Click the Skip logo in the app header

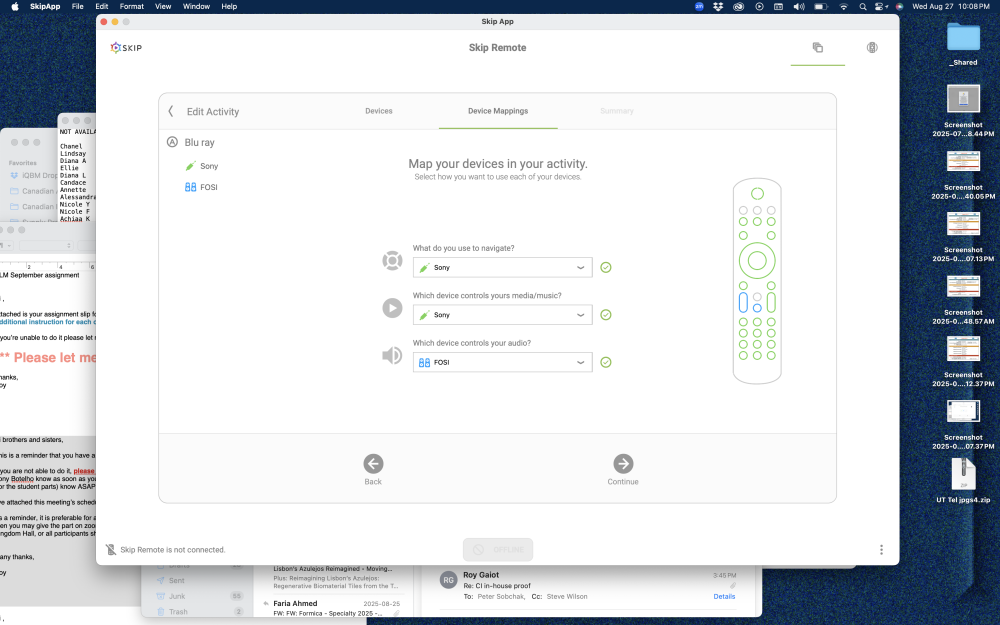[126, 48]
